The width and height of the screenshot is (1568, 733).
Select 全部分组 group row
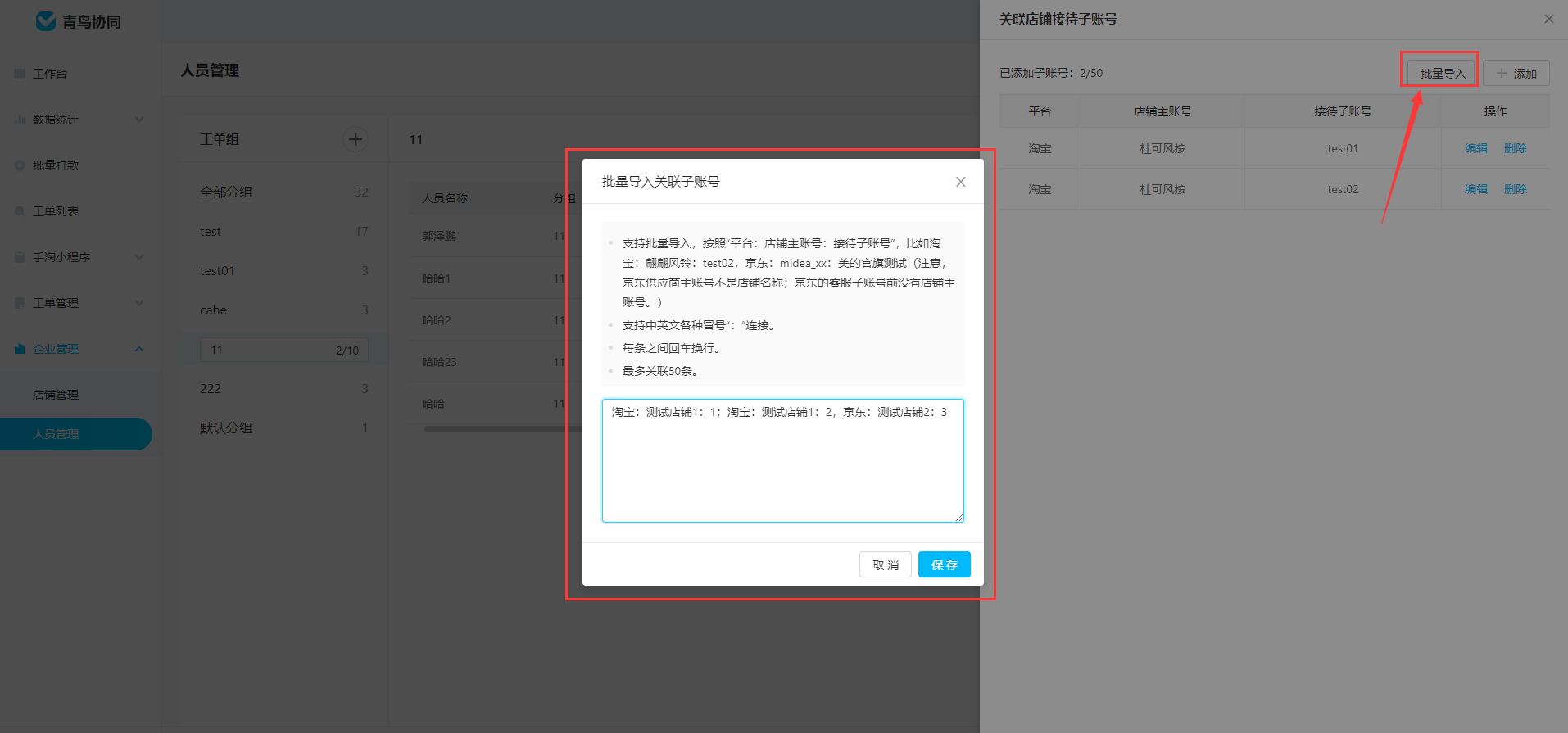(x=284, y=192)
